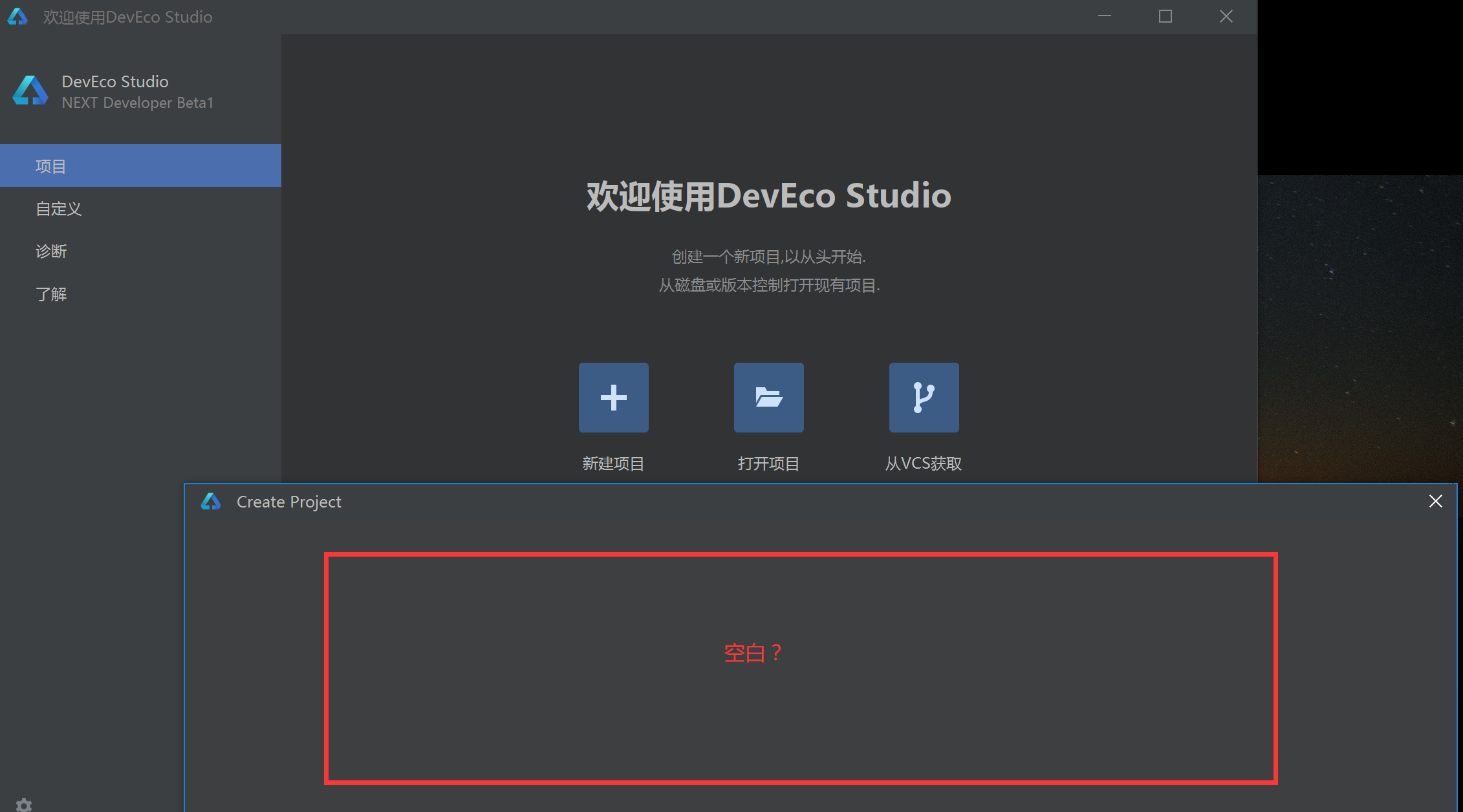
Task: Click the 从VCS获取 label
Action: click(924, 463)
